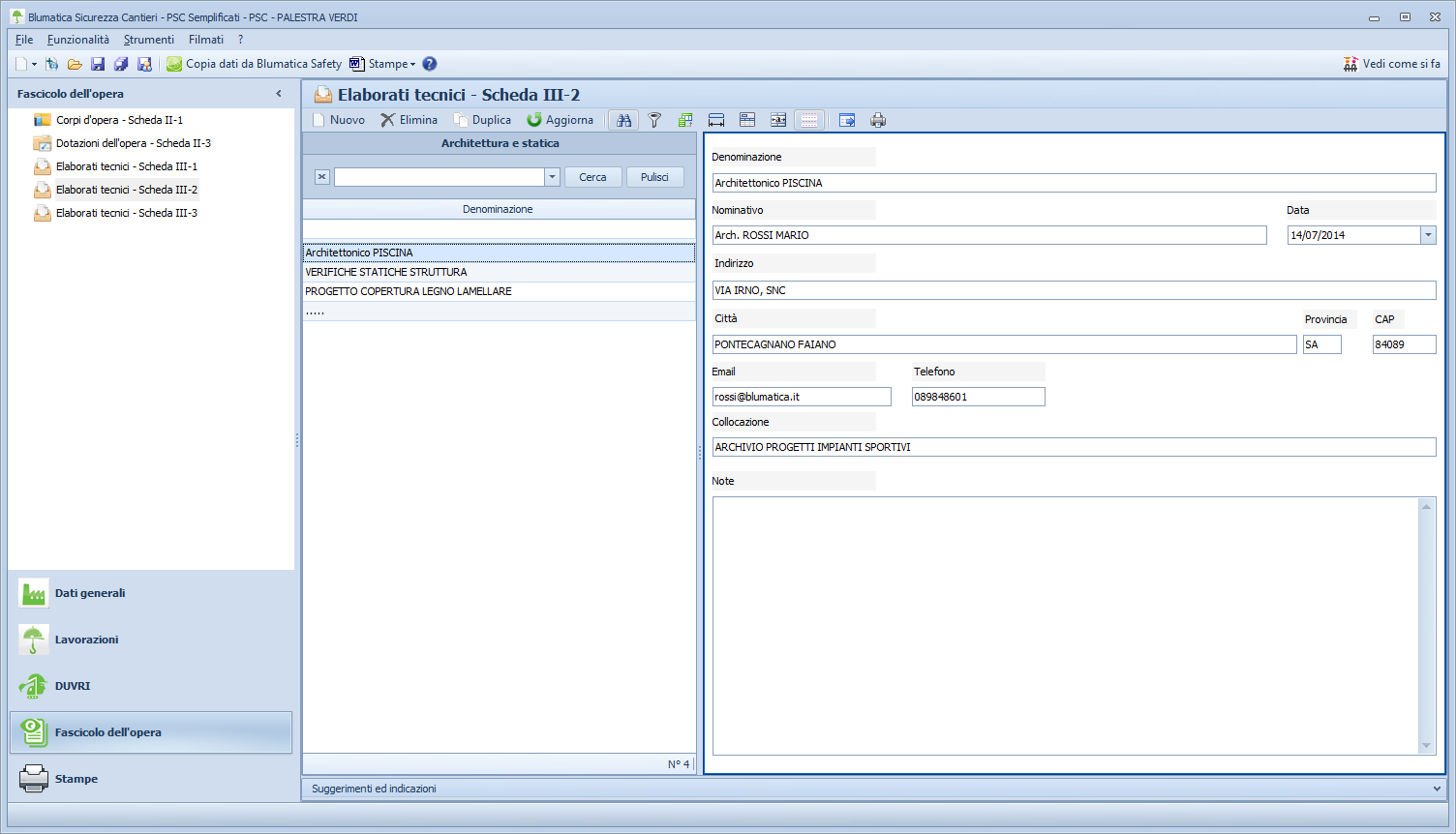Click the blue floppy disk save icon
This screenshot has height=834, width=1456.
point(98,64)
